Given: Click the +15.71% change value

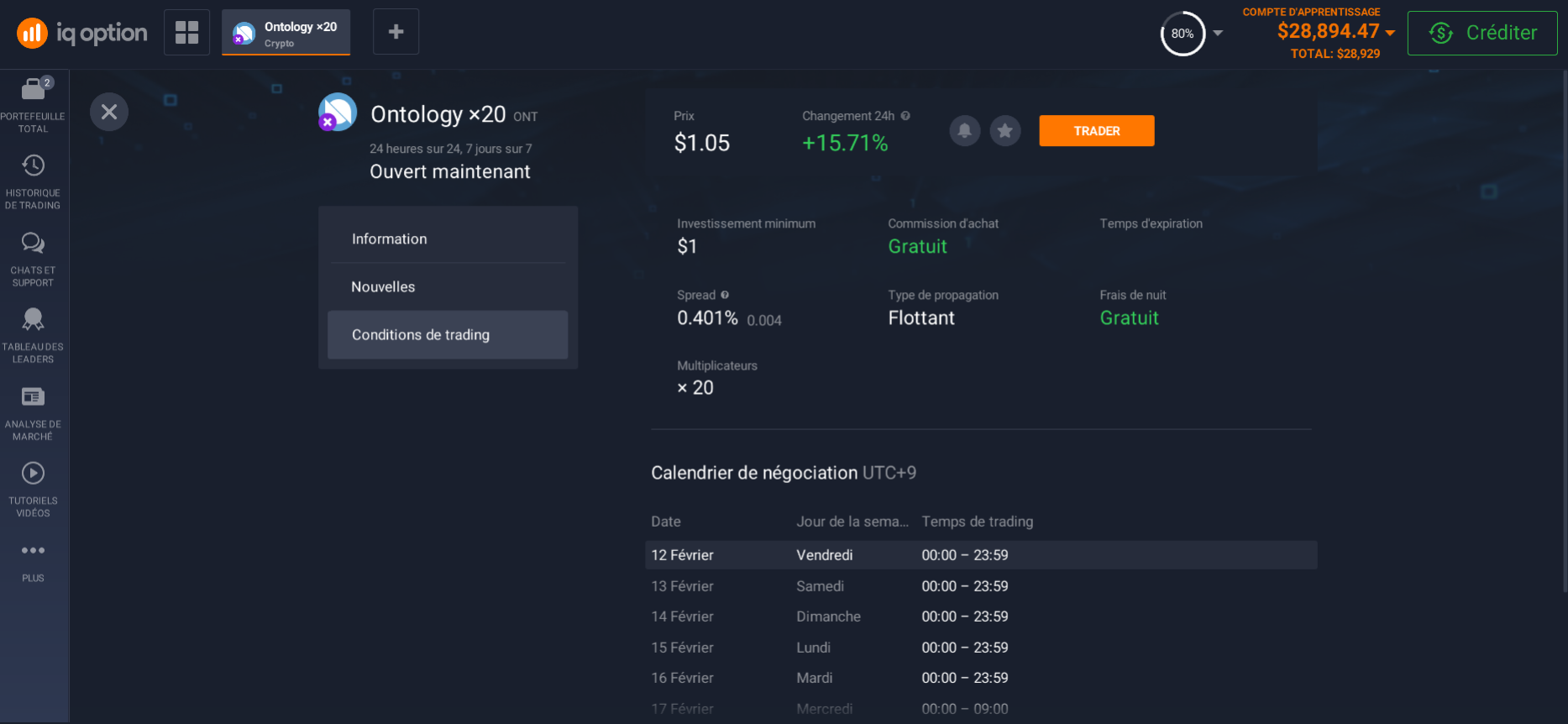Looking at the screenshot, I should pyautogui.click(x=845, y=143).
